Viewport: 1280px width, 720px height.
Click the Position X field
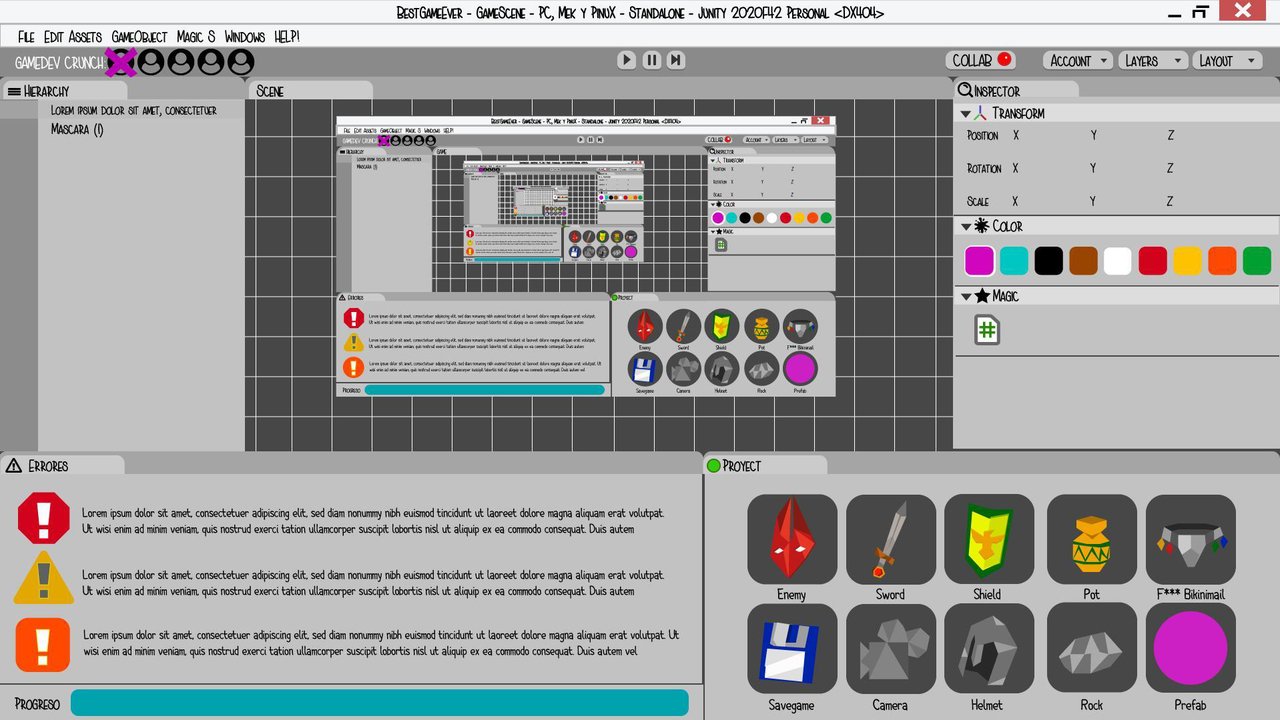(x=1016, y=135)
